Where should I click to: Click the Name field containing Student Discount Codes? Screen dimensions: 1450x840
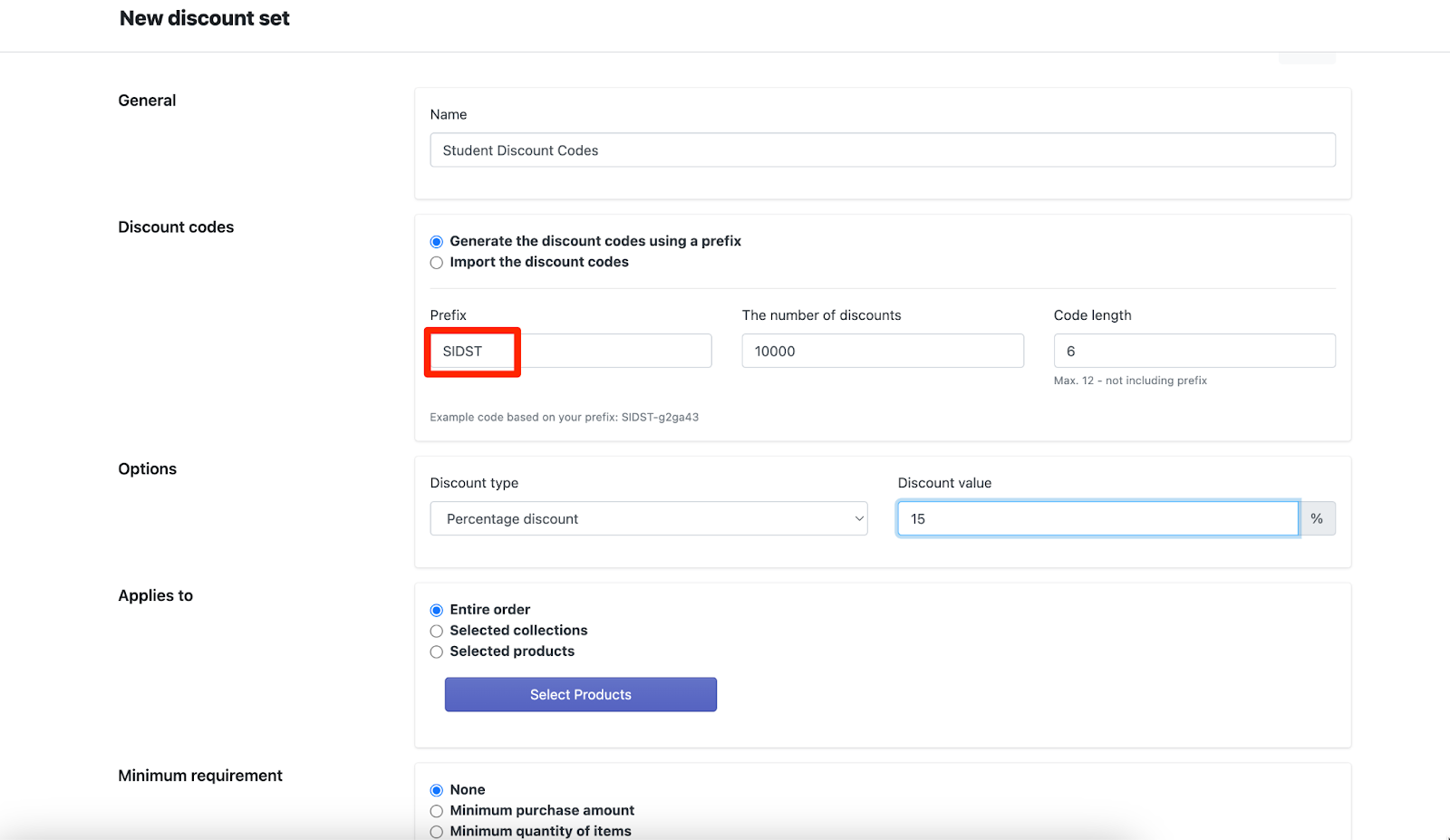(x=882, y=150)
